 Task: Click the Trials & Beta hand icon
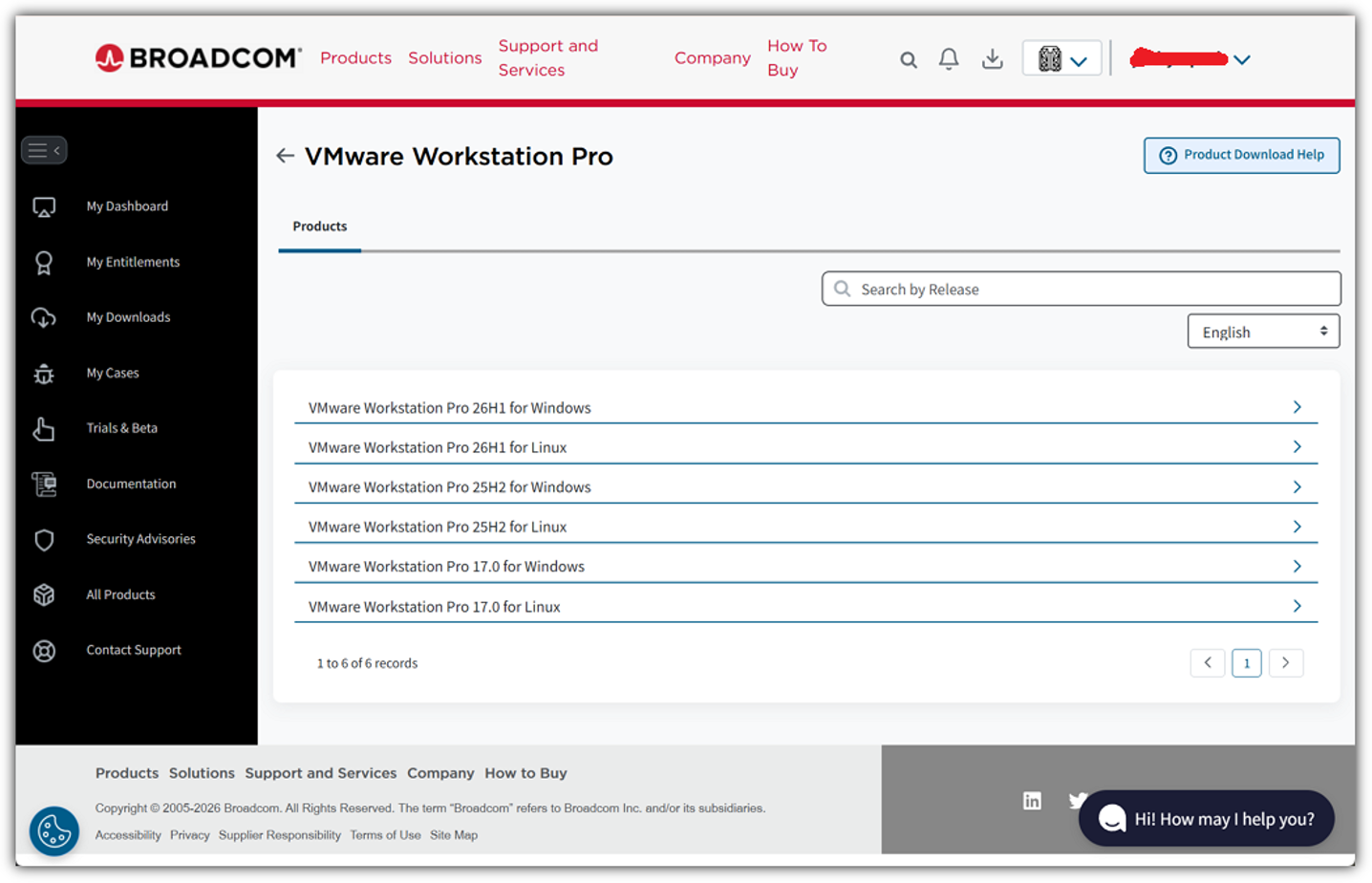[x=44, y=429]
